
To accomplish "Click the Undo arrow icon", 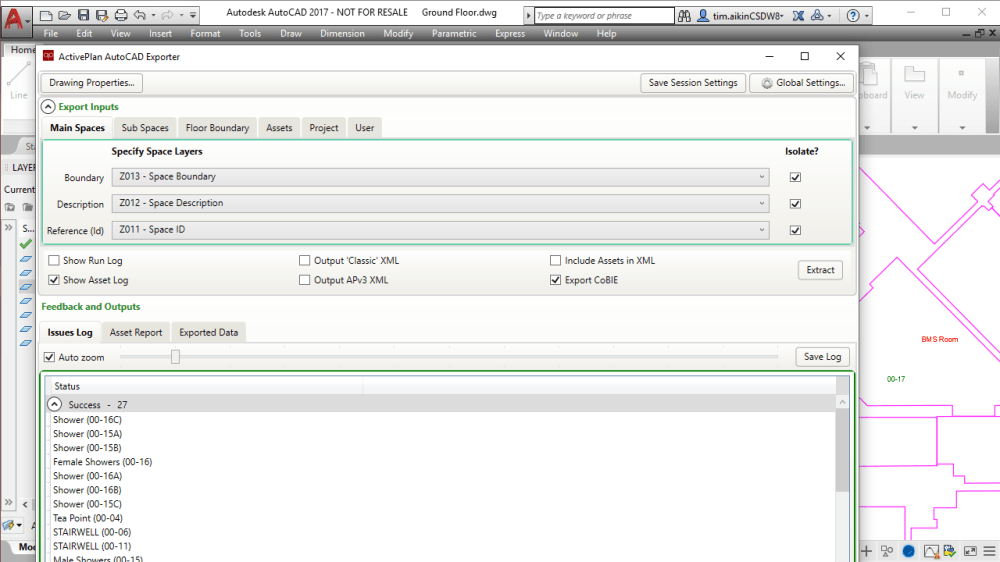I will pyautogui.click(x=140, y=15).
